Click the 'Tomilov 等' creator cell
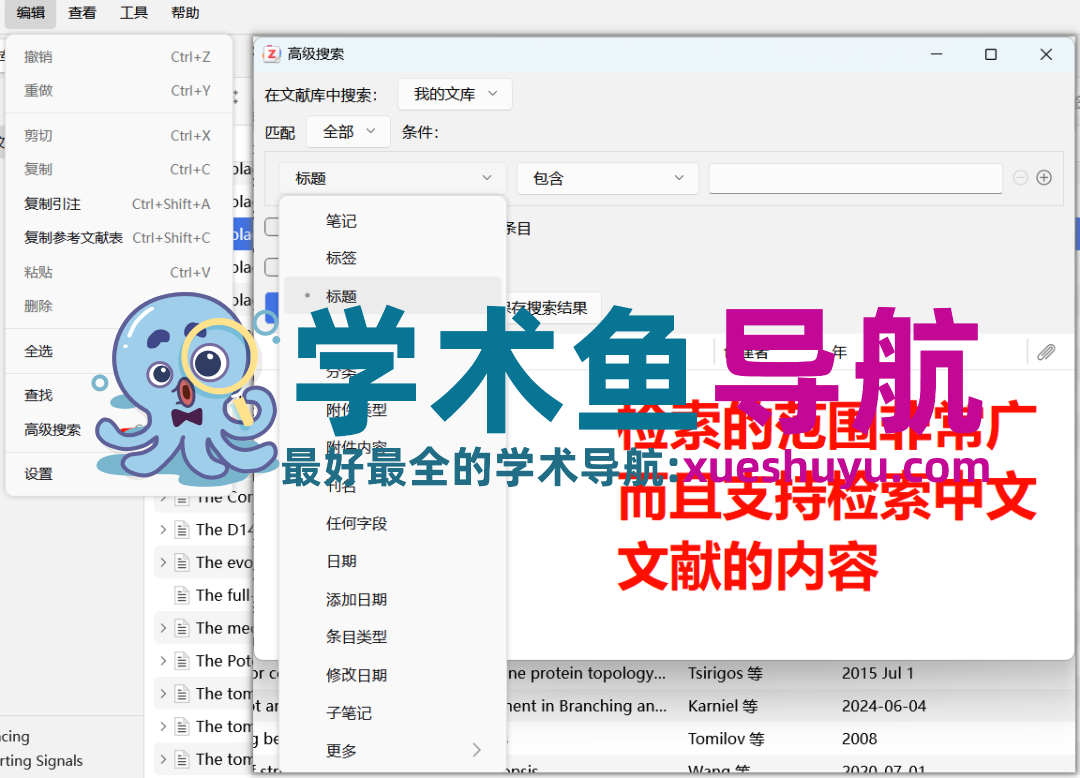This screenshot has width=1080, height=778. 726,739
